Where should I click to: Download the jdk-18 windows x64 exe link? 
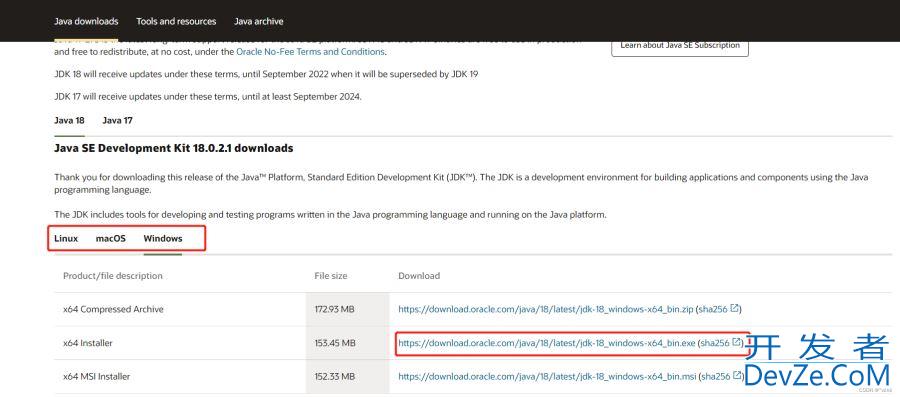point(546,343)
